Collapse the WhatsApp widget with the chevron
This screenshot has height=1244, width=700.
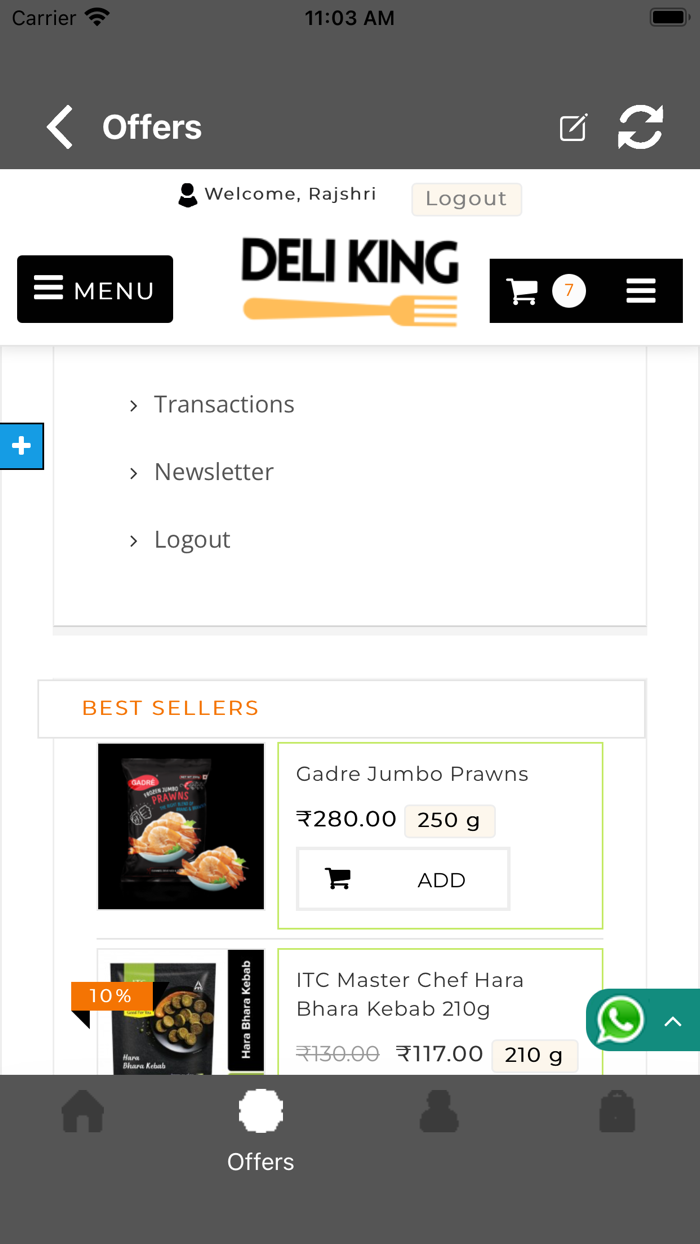pos(672,1020)
